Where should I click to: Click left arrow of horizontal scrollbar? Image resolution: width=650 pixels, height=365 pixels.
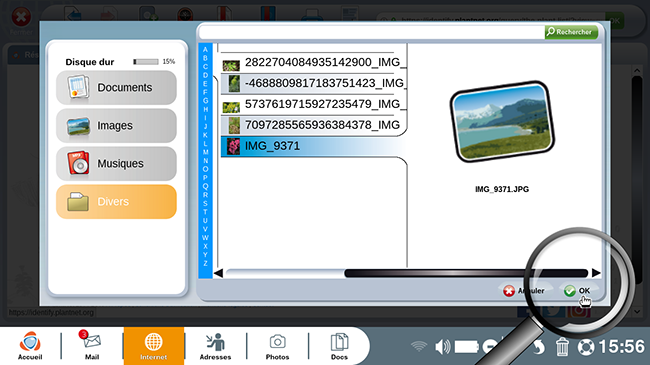click(218, 273)
